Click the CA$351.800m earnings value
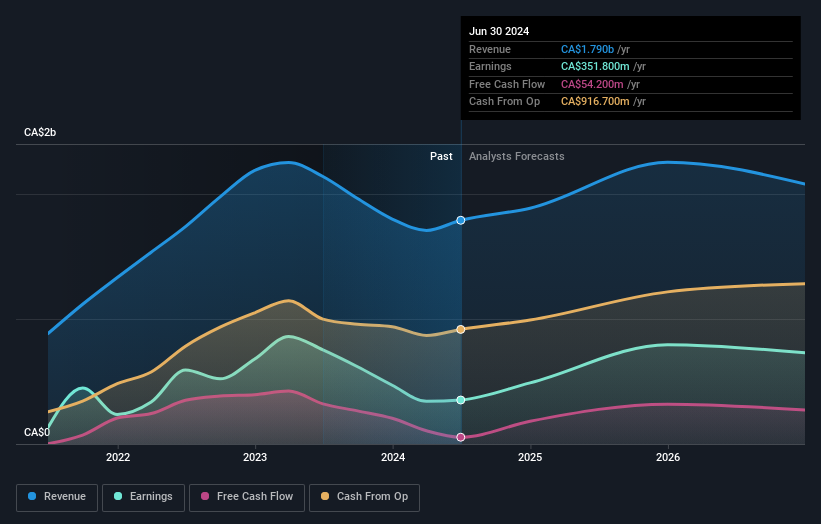 [x=595, y=66]
